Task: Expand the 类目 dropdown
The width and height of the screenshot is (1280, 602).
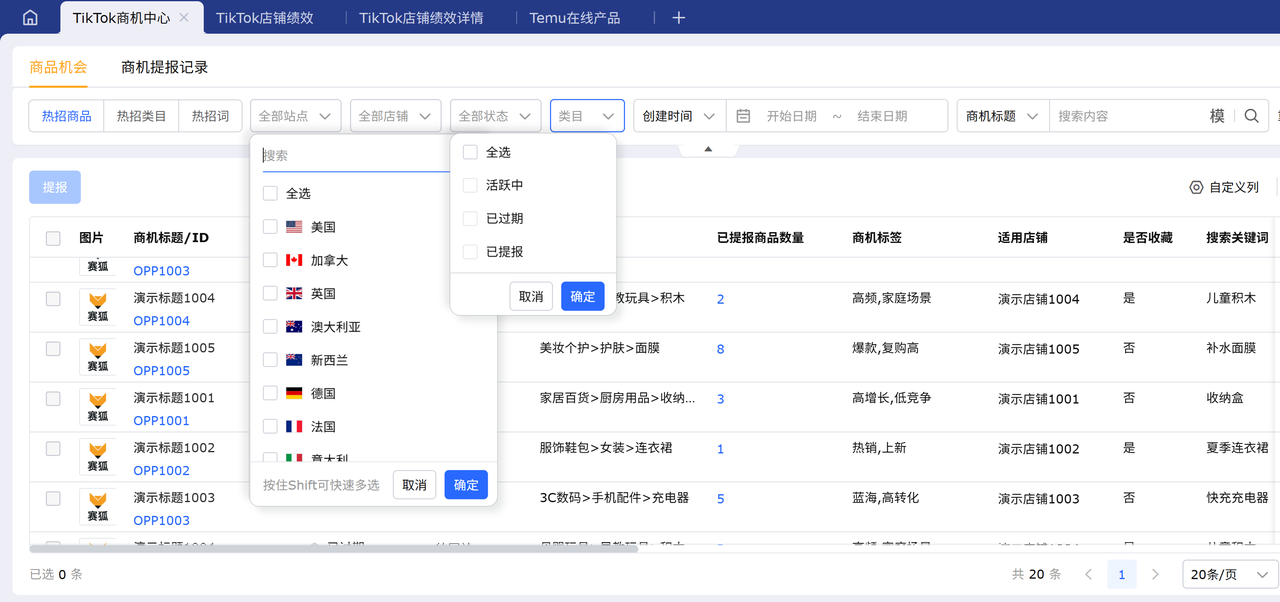Action: click(587, 116)
